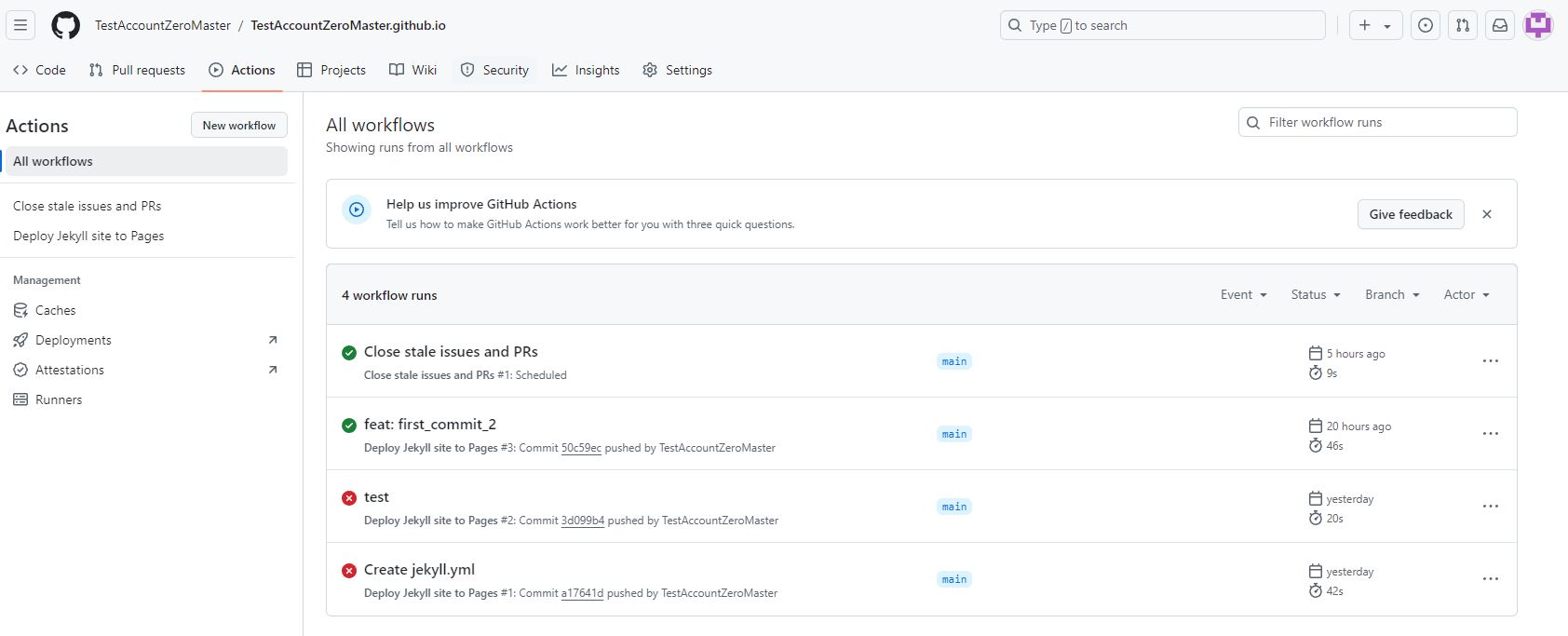
Task: Open the Code tab
Action: pos(39,70)
